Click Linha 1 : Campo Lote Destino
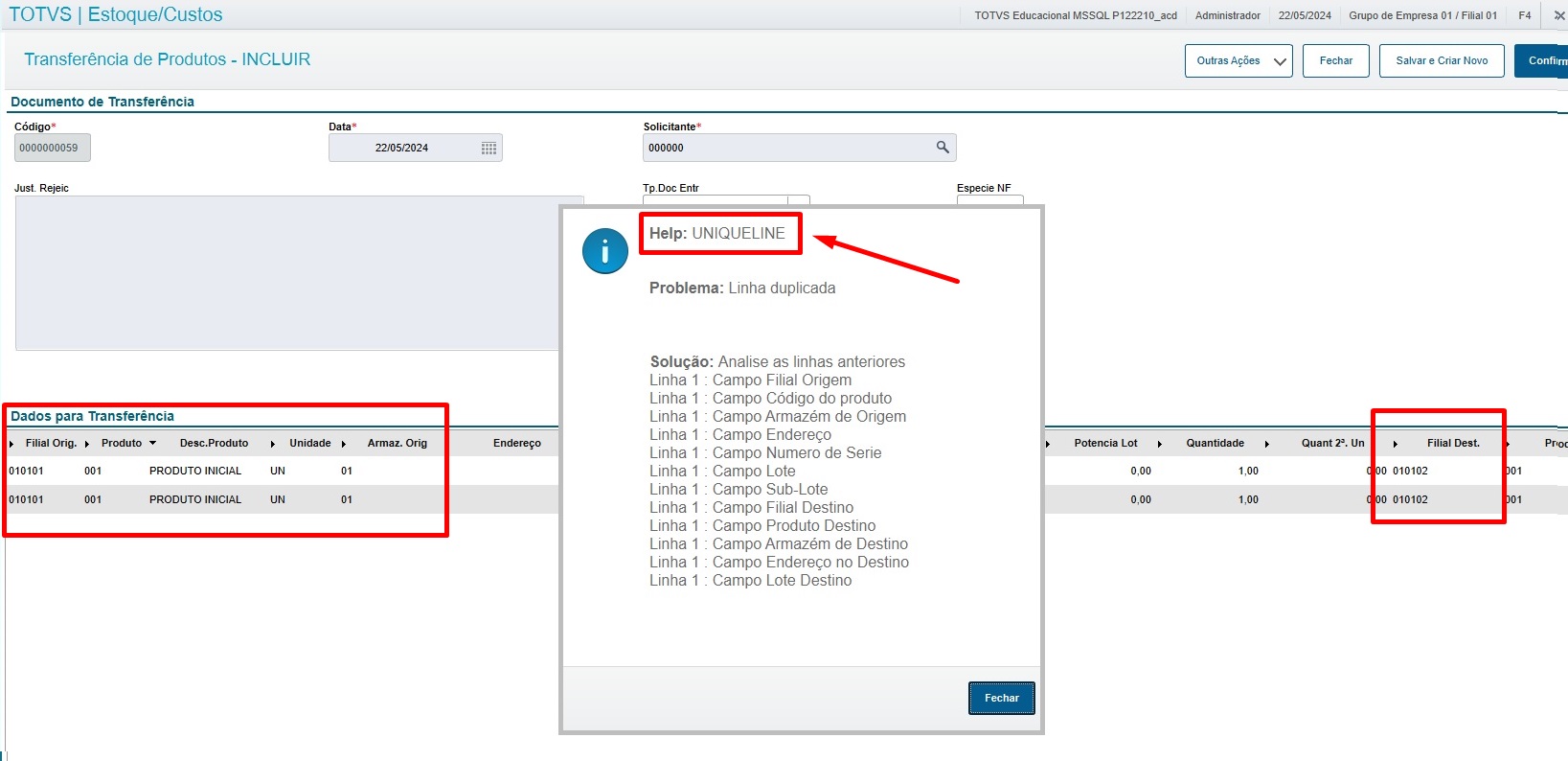The height and width of the screenshot is (761, 1568). 750,580
